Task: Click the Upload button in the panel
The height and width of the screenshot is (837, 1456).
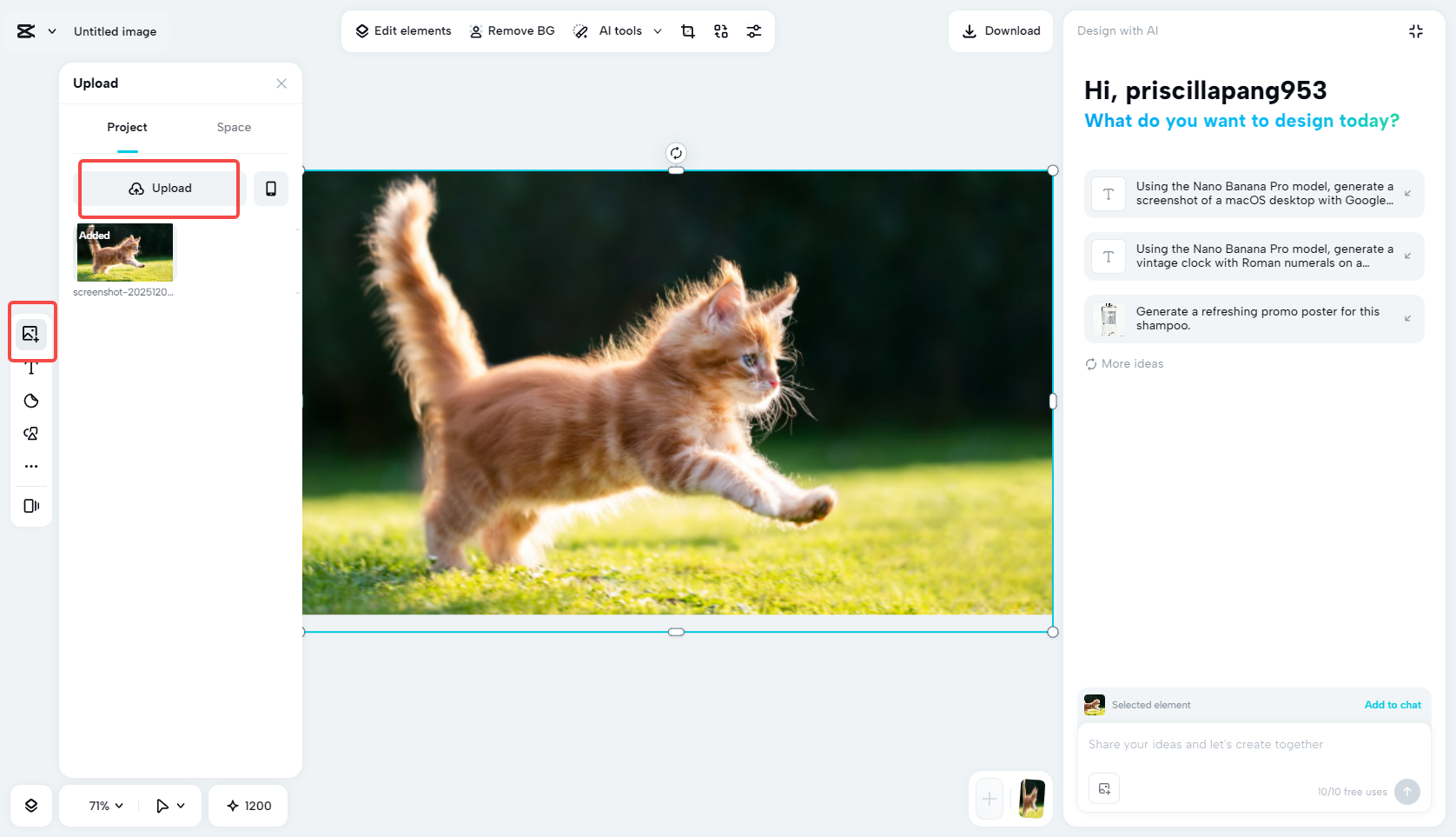Action: (159, 188)
